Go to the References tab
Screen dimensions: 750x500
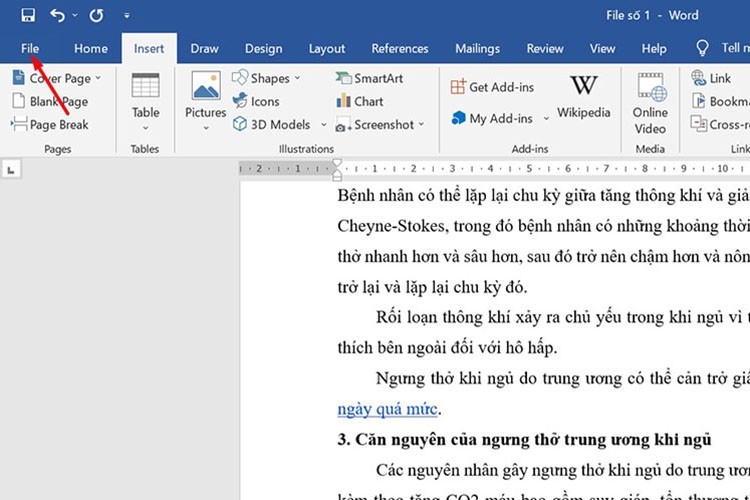tap(400, 48)
